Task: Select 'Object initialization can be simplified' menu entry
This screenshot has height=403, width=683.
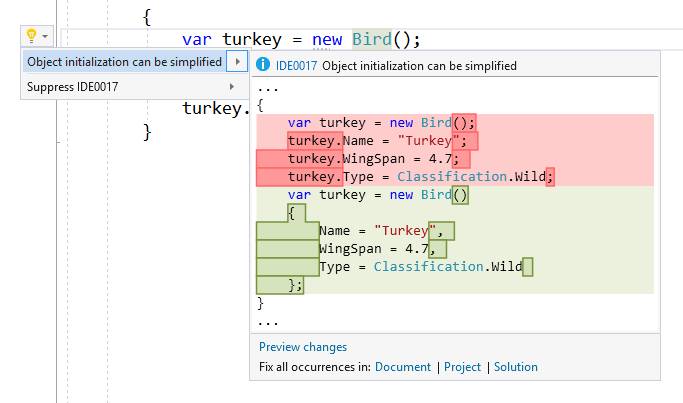Action: (125, 62)
